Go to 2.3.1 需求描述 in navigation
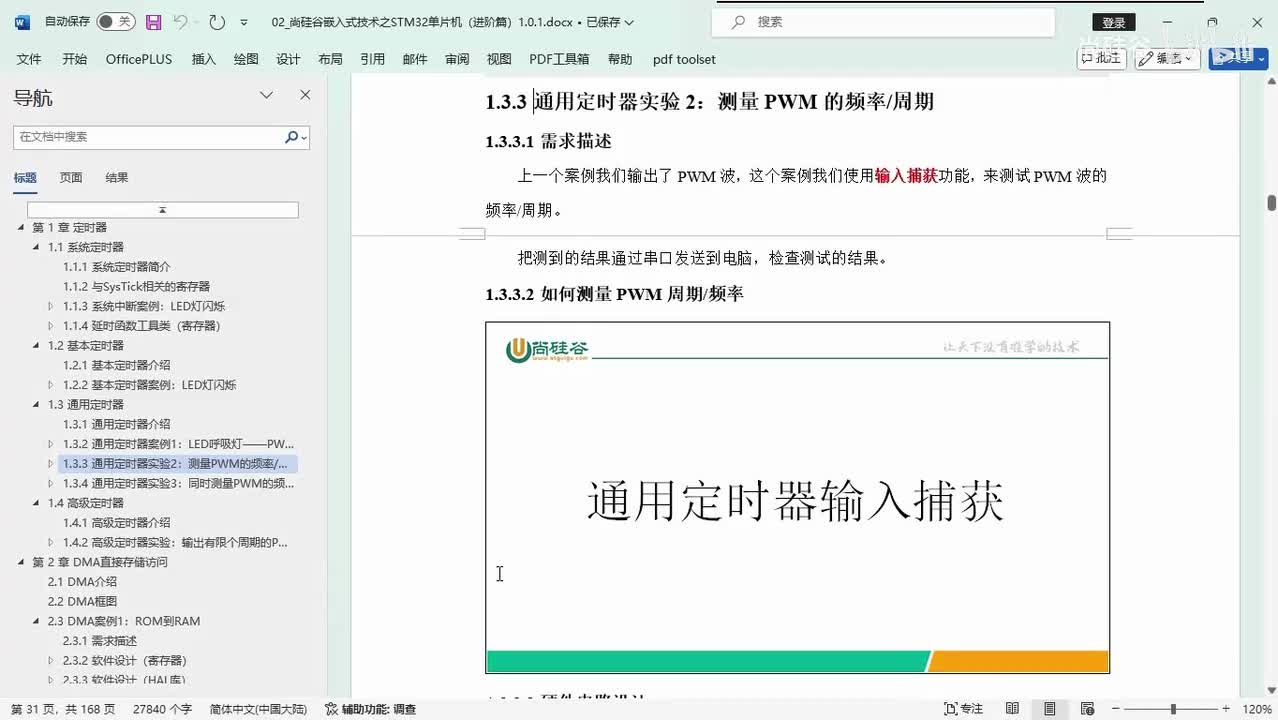Screen dimensions: 1278x720 click(100, 641)
